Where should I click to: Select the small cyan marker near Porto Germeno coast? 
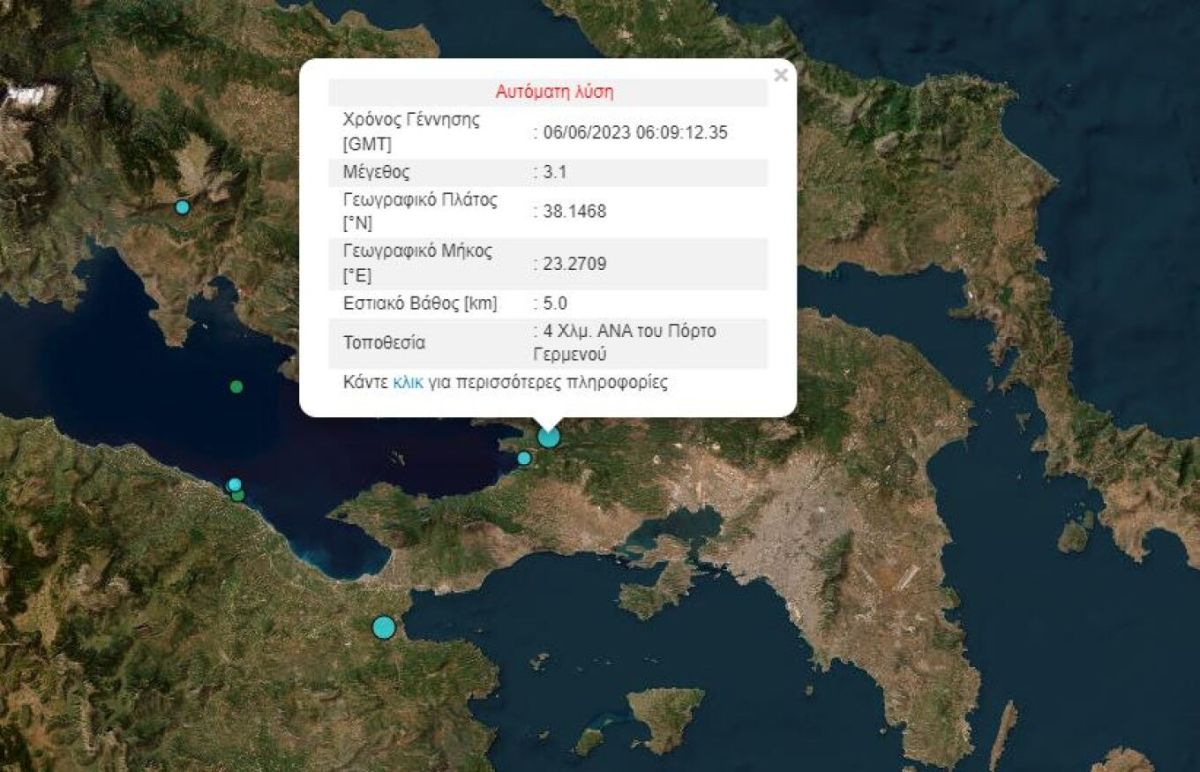tap(524, 458)
